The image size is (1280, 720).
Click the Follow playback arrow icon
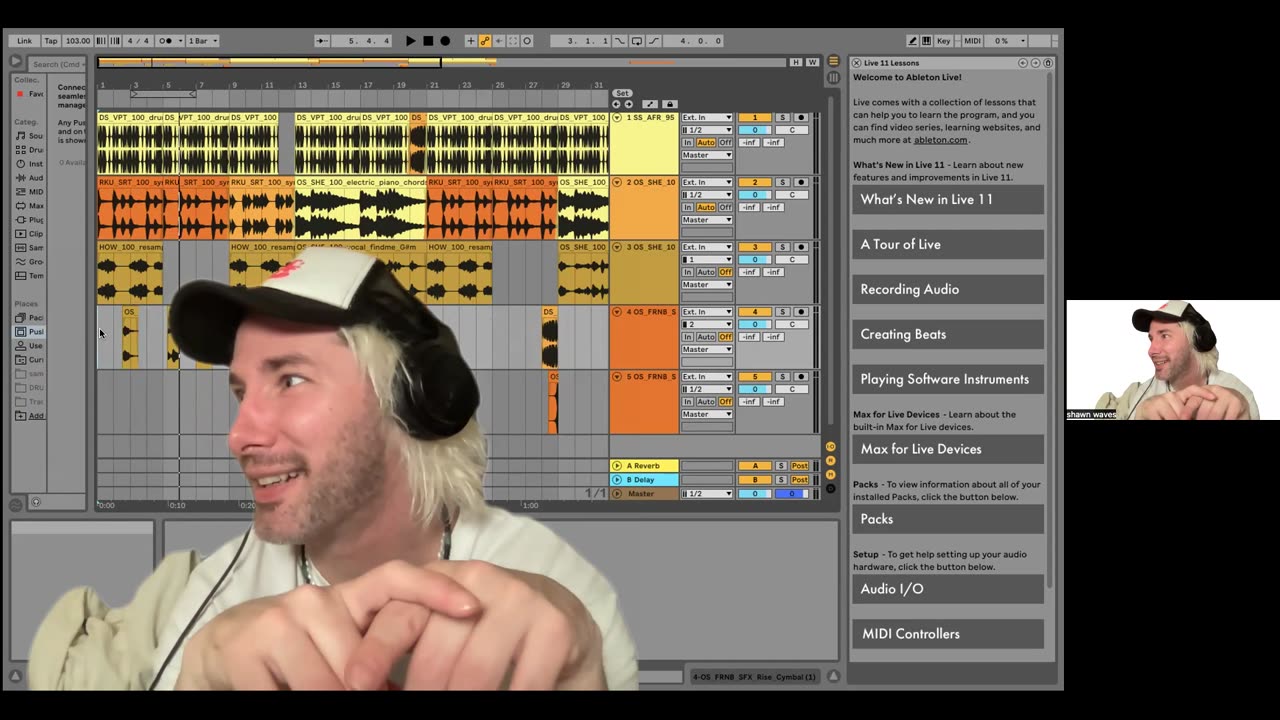[x=321, y=41]
